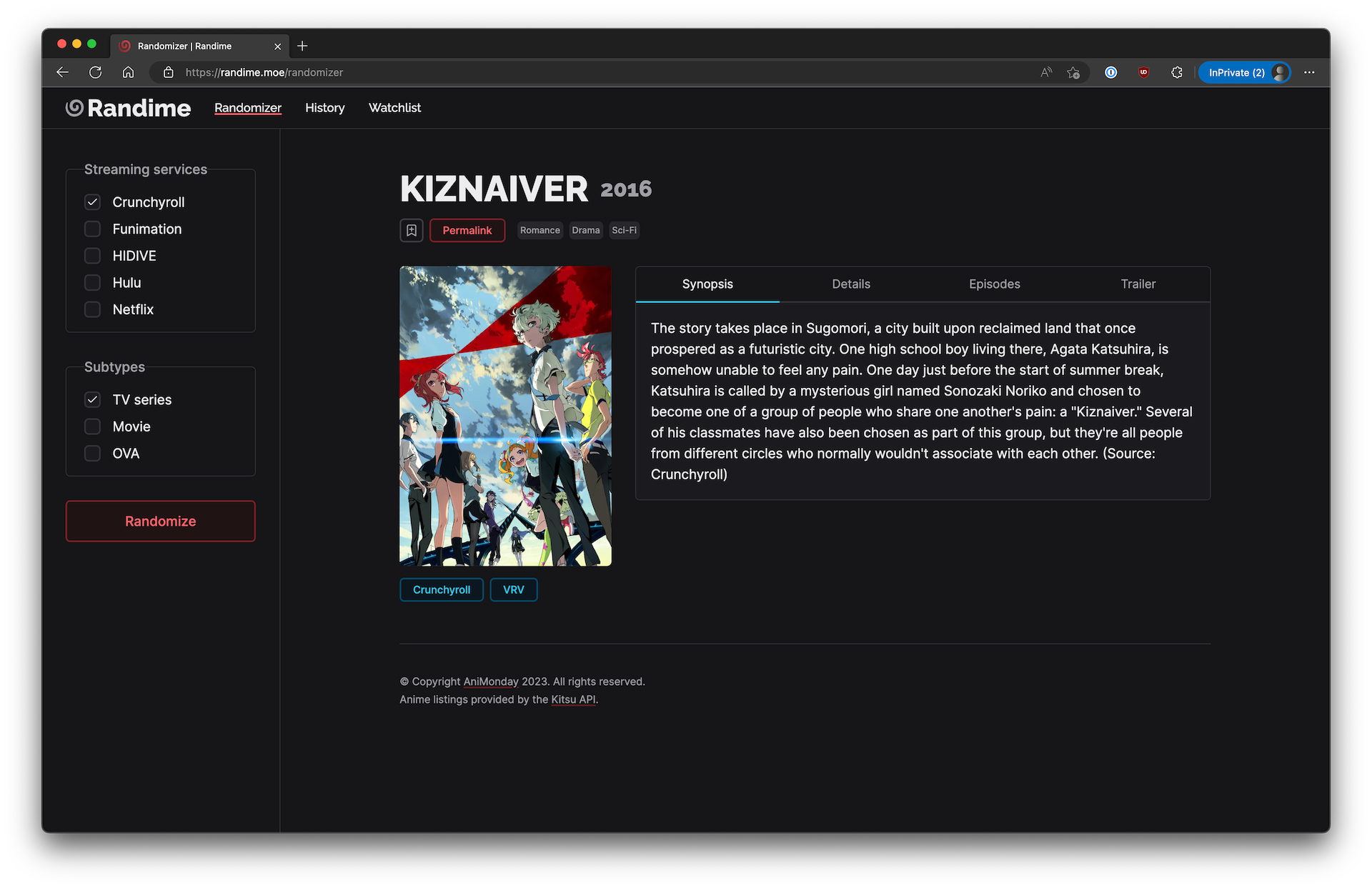The image size is (1372, 888).
Task: Click the Randomize button
Action: (161, 521)
